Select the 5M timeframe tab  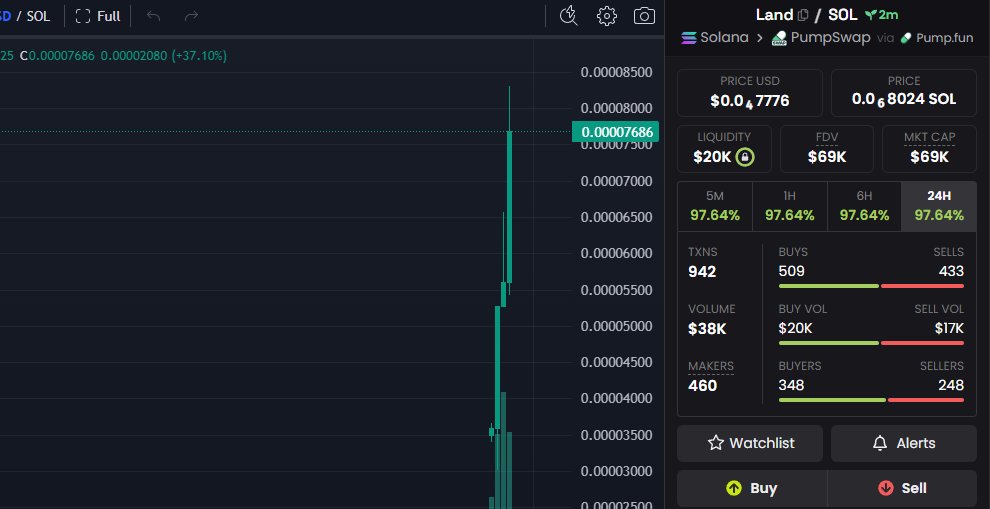point(715,207)
